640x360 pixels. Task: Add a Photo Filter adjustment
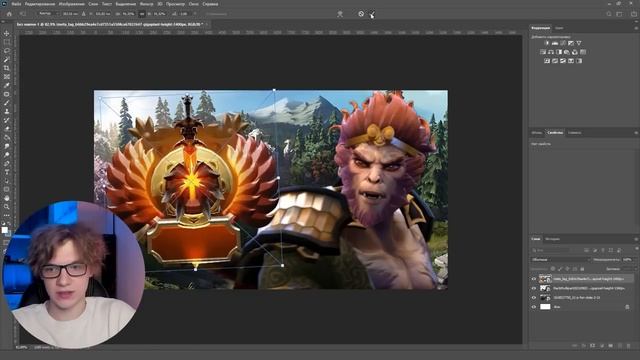567,52
